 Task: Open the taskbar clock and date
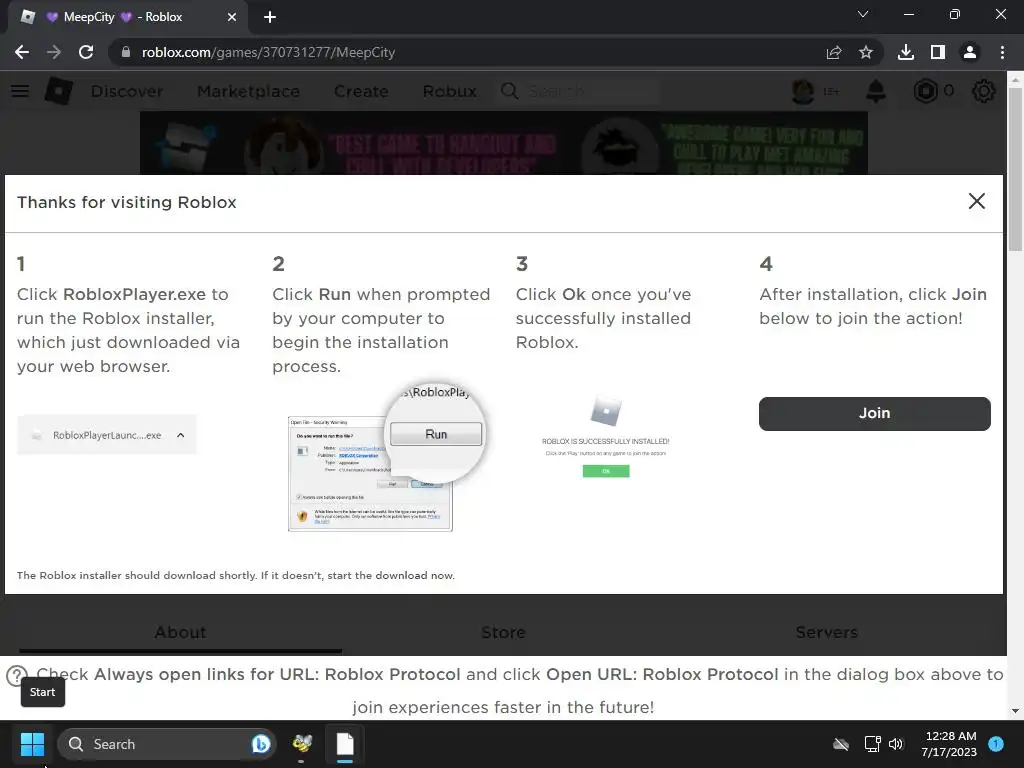[x=949, y=744]
